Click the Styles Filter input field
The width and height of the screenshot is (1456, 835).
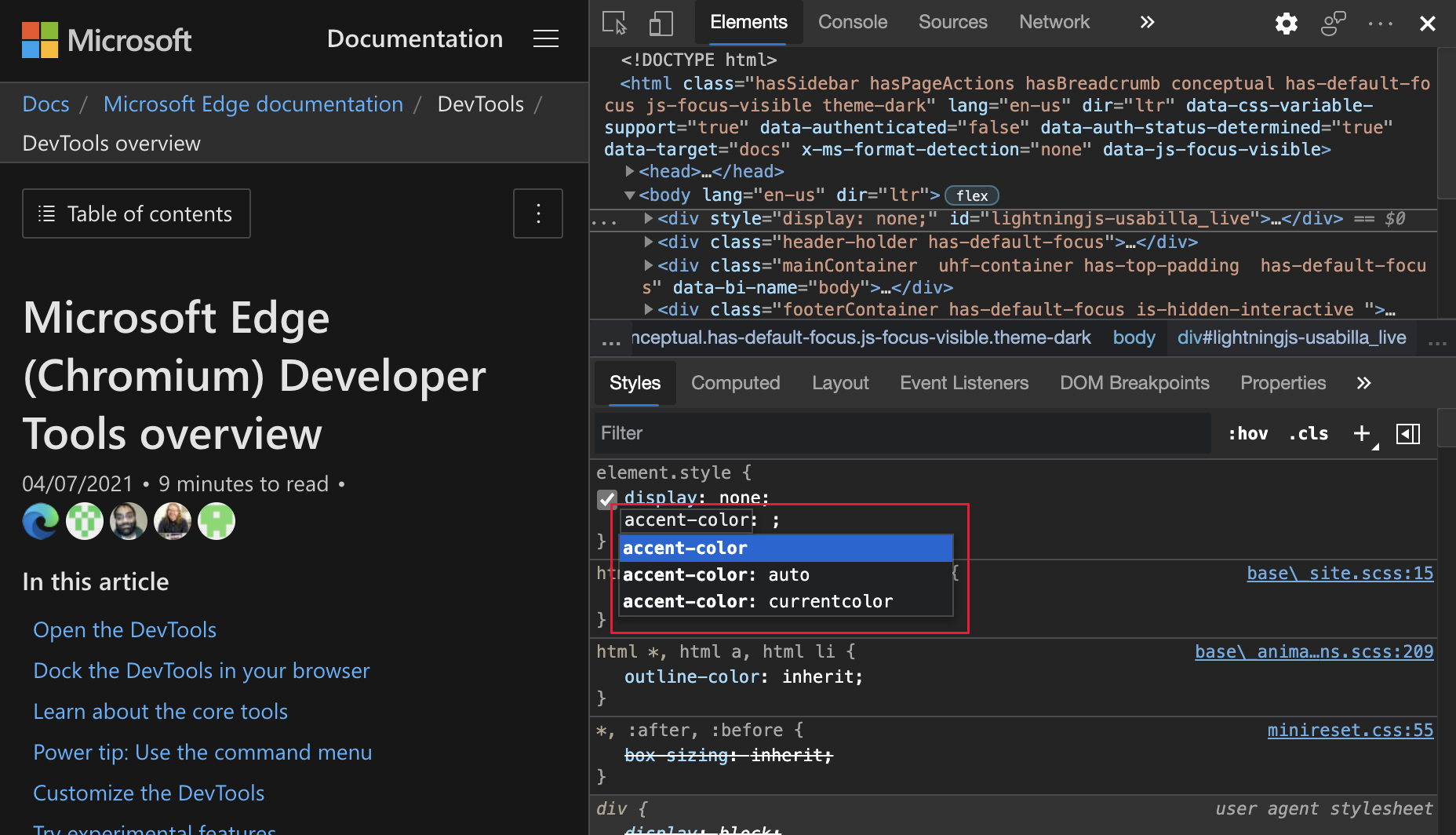[902, 433]
